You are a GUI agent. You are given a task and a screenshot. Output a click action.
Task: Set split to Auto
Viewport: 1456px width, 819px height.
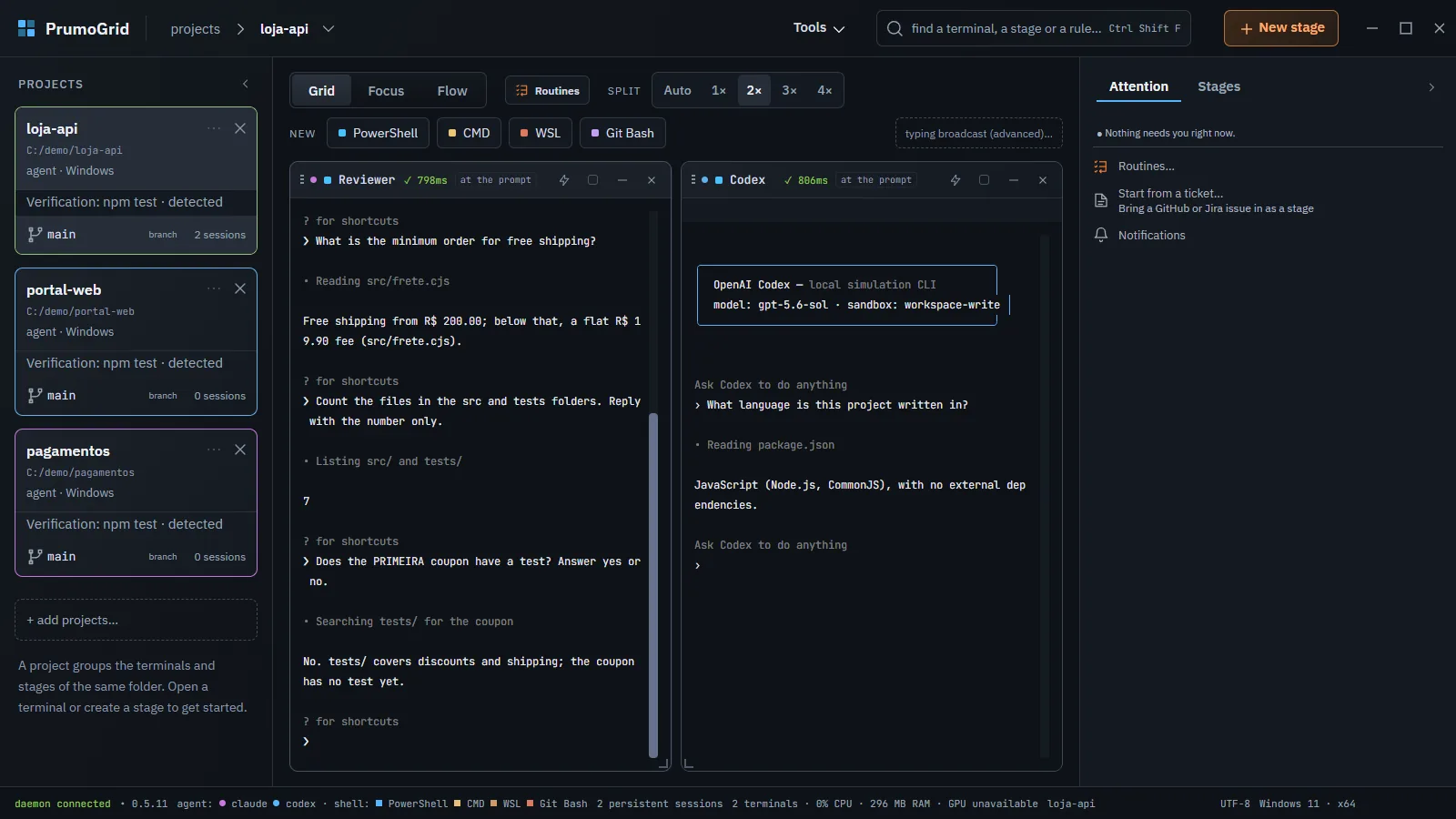[677, 90]
